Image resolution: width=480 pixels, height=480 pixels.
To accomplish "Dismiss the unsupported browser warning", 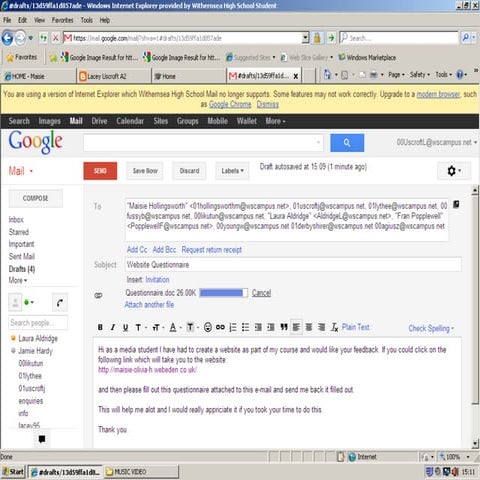I will (x=267, y=104).
